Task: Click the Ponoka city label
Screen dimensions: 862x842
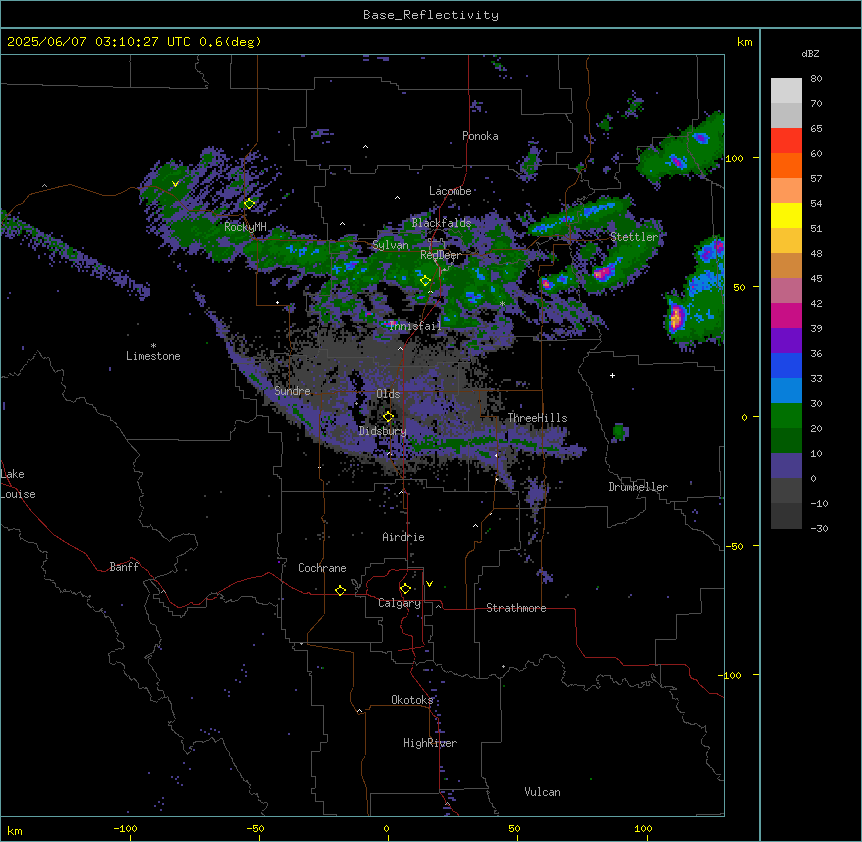Action: coord(480,136)
